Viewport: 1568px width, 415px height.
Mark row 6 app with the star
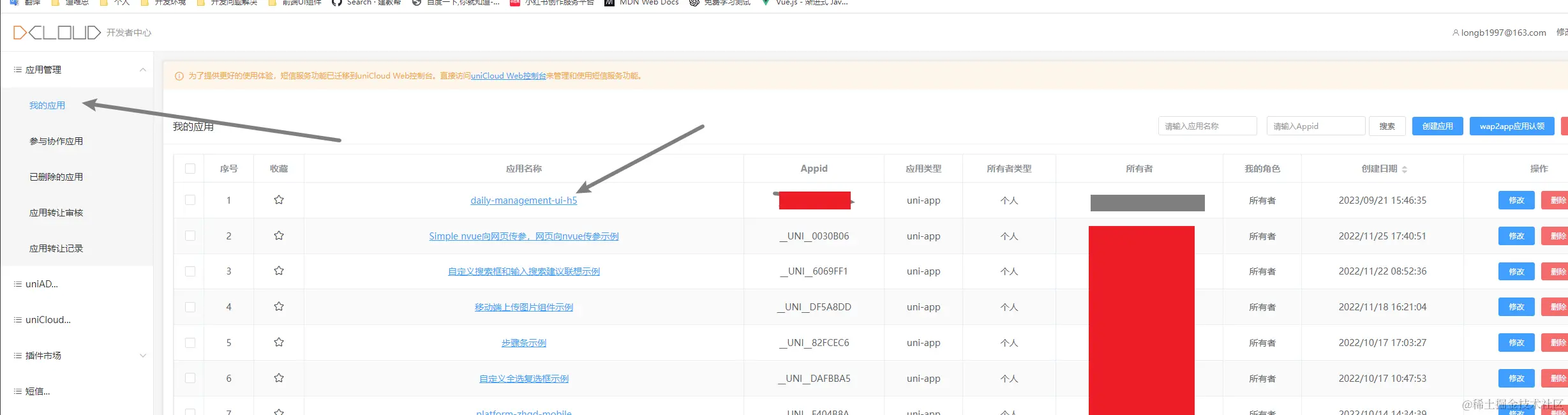point(279,378)
